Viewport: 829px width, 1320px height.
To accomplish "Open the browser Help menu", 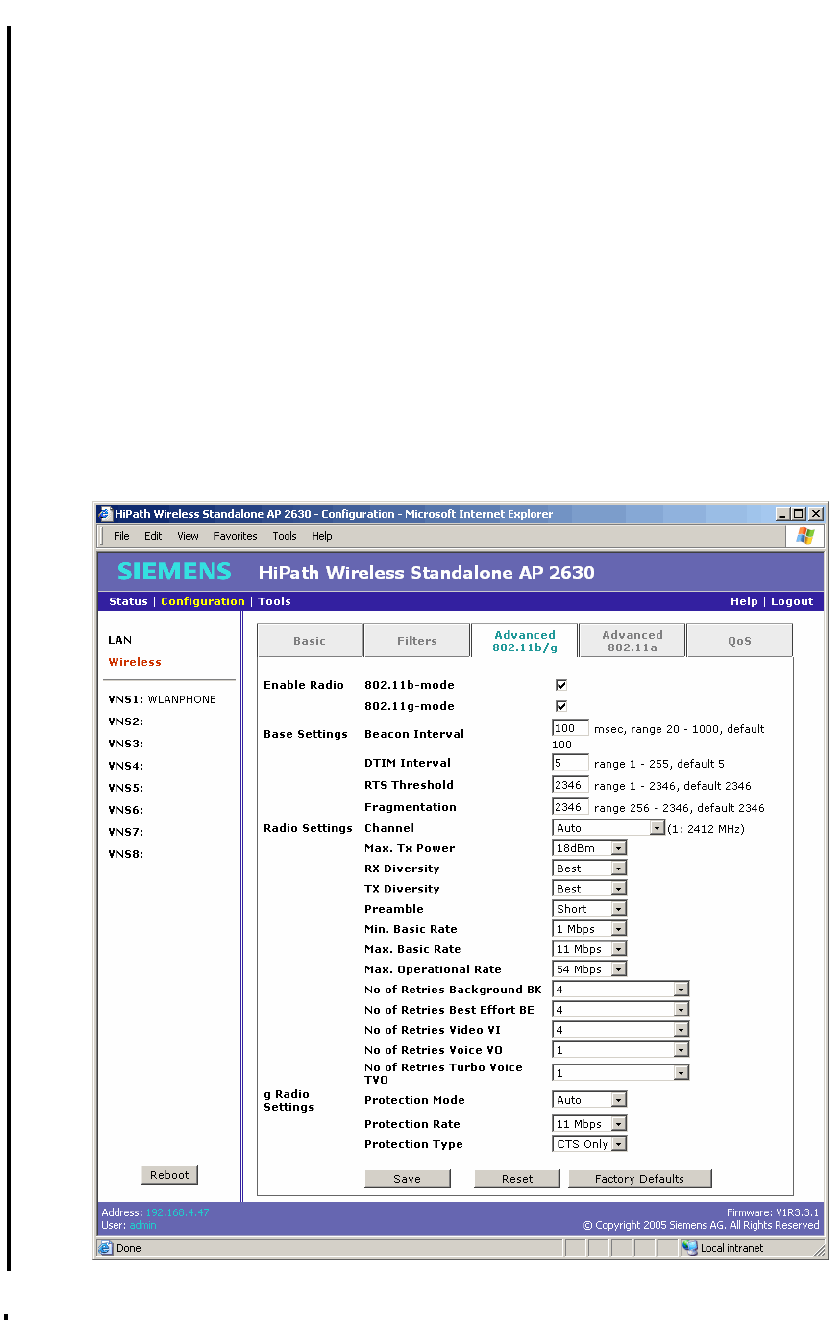I will pyautogui.click(x=322, y=536).
